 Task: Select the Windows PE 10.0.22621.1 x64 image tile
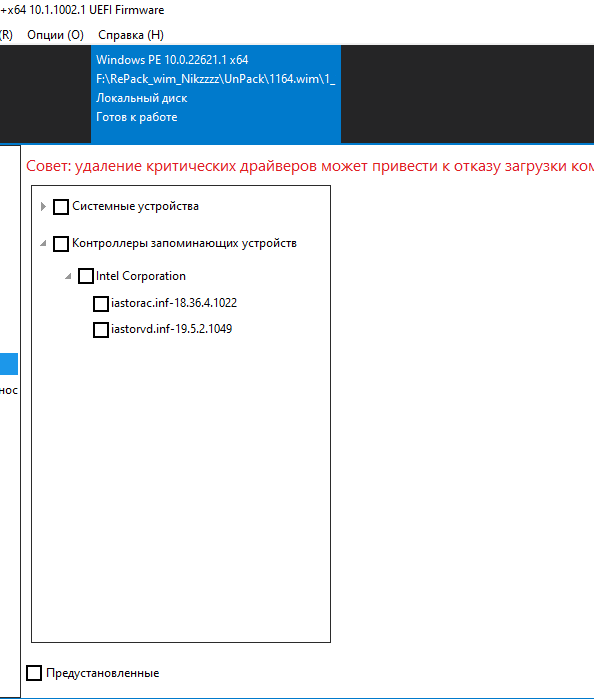pyautogui.click(x=216, y=94)
